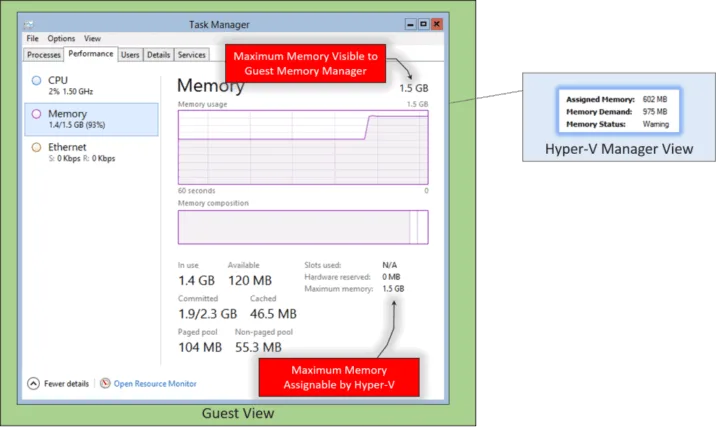Image resolution: width=716 pixels, height=432 pixels.
Task: Select the CPU performance item
Action: pyautogui.click(x=91, y=85)
